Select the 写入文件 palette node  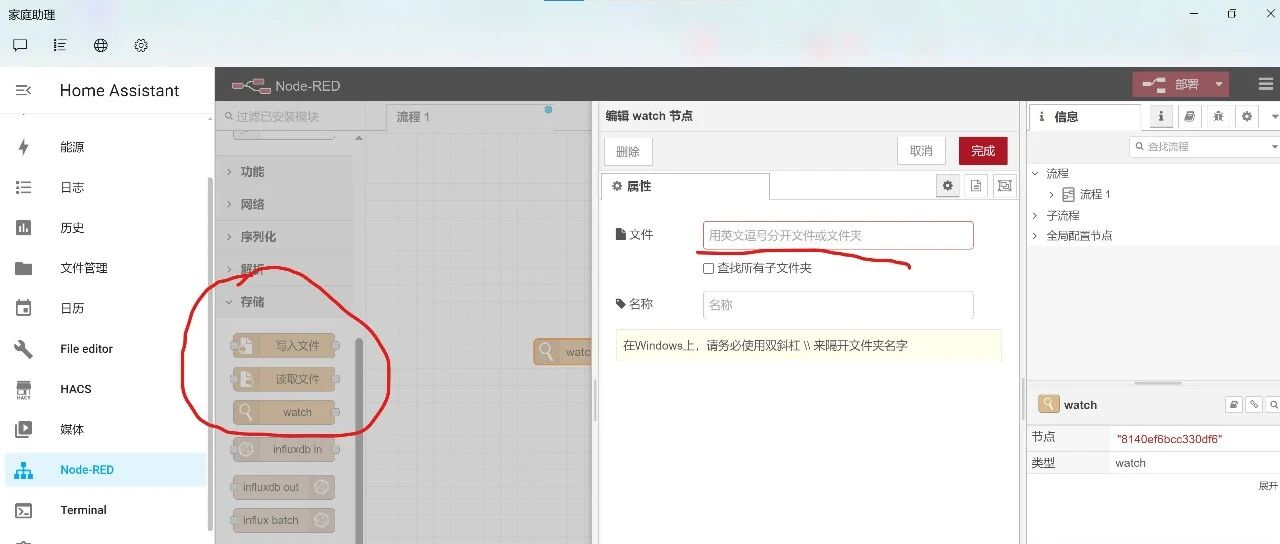(284, 346)
